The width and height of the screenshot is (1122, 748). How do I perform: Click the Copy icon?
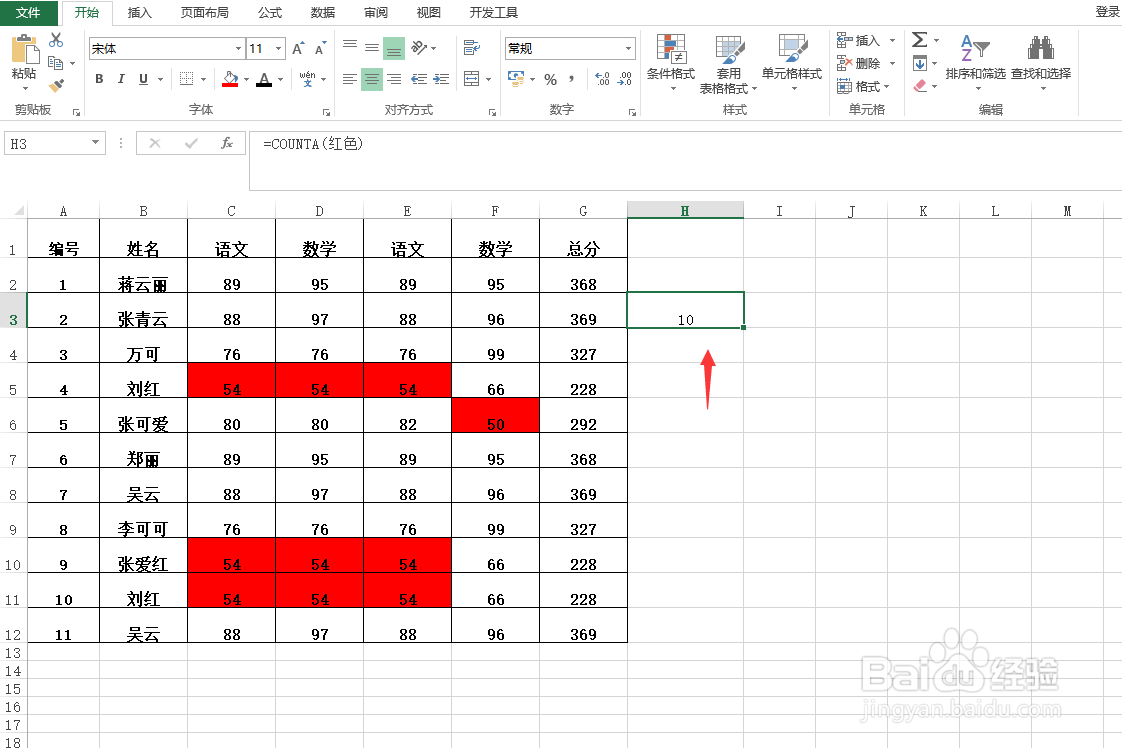pyautogui.click(x=56, y=63)
